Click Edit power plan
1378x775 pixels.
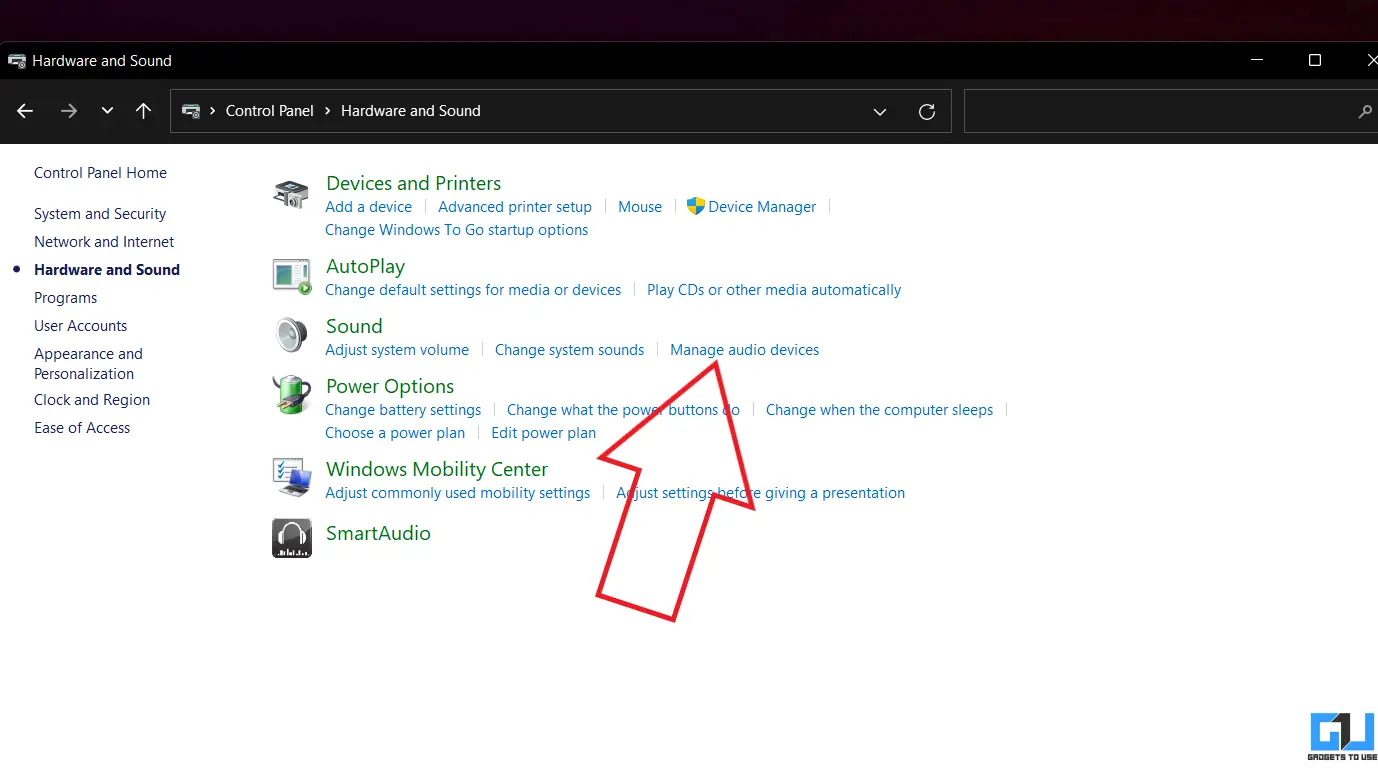click(543, 433)
